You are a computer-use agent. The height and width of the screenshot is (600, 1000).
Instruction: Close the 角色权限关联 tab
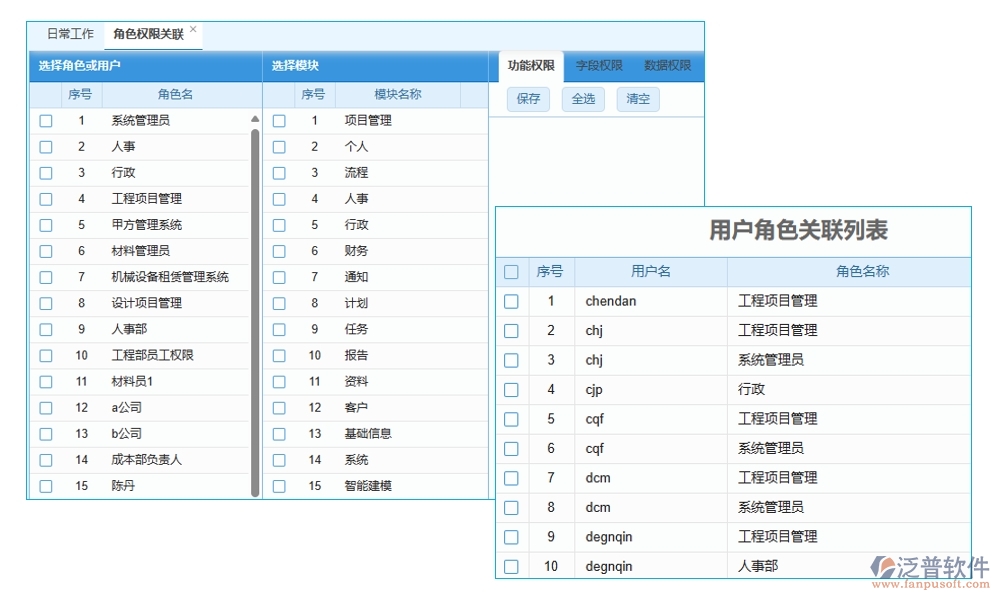click(x=194, y=28)
